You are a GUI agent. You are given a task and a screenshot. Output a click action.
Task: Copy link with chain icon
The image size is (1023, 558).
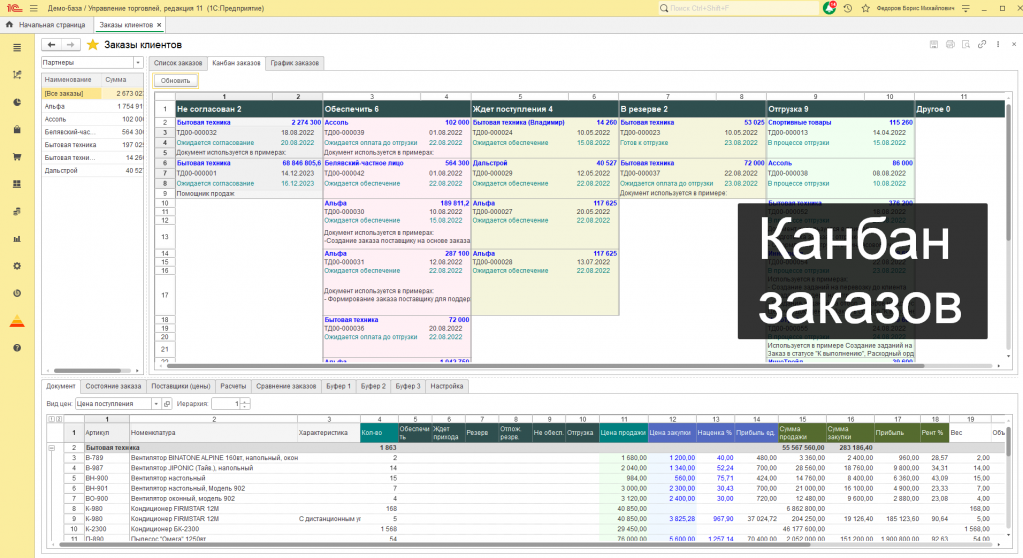coord(982,44)
